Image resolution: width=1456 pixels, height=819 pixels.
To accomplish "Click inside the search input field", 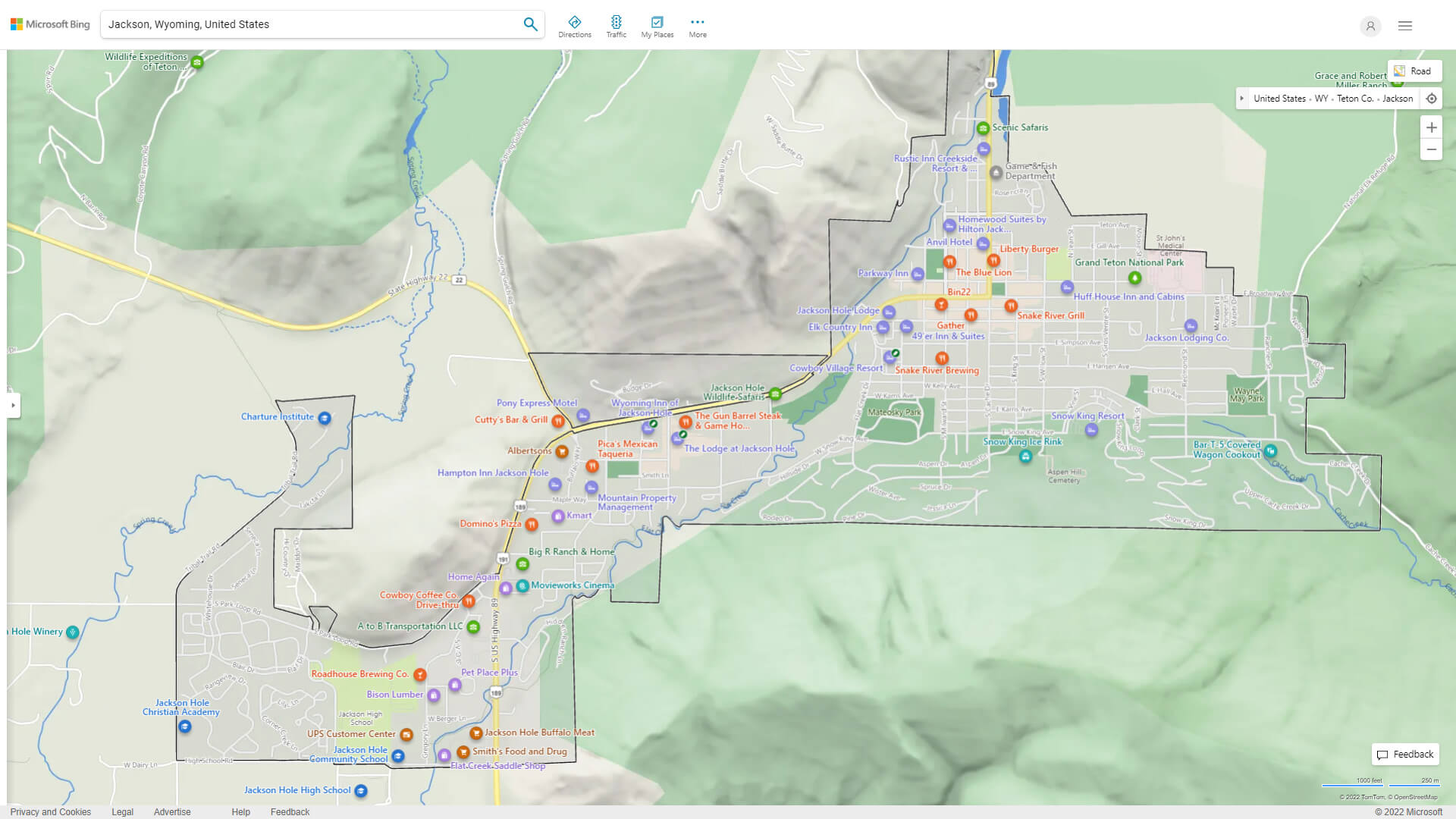I will (x=303, y=24).
